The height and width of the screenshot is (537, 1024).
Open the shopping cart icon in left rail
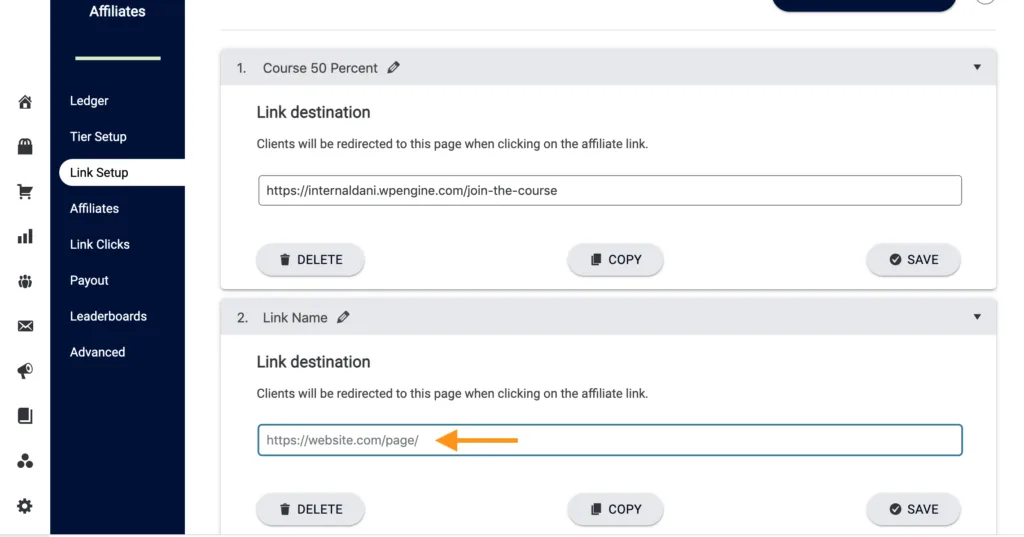click(x=25, y=191)
